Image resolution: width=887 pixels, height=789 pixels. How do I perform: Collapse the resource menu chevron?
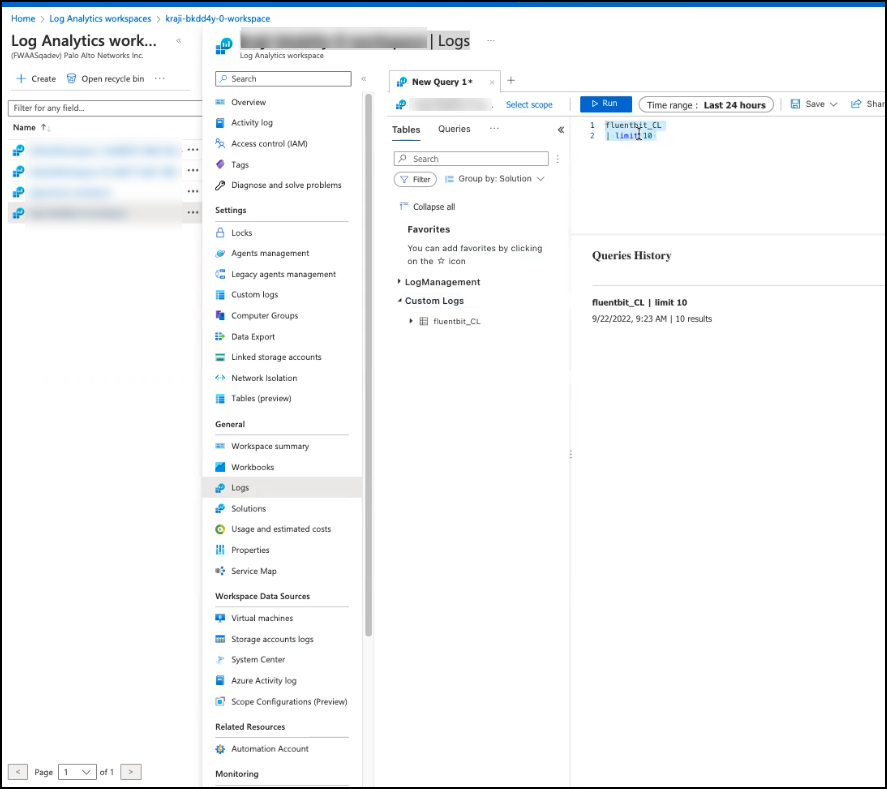pos(364,79)
